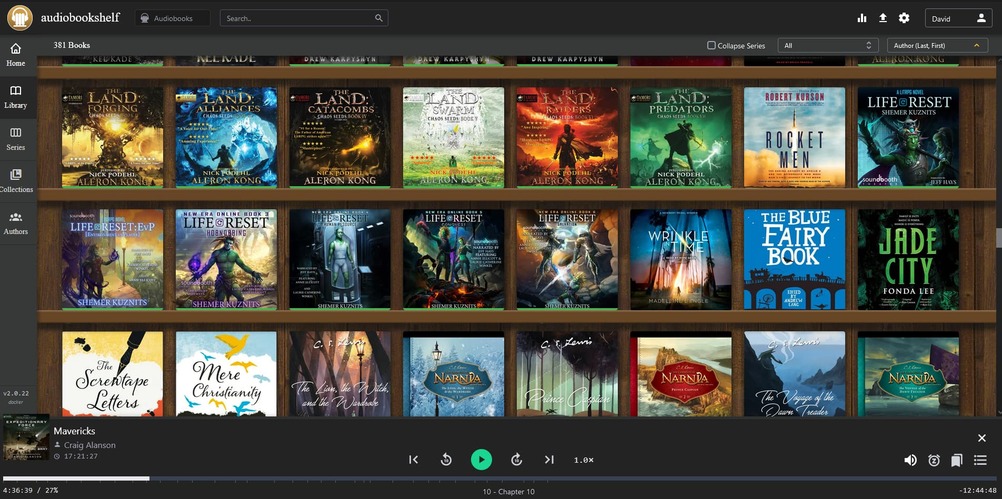The image size is (1002, 499).
Task: Open the Author (Last, First) sort dropdown
Action: click(937, 45)
